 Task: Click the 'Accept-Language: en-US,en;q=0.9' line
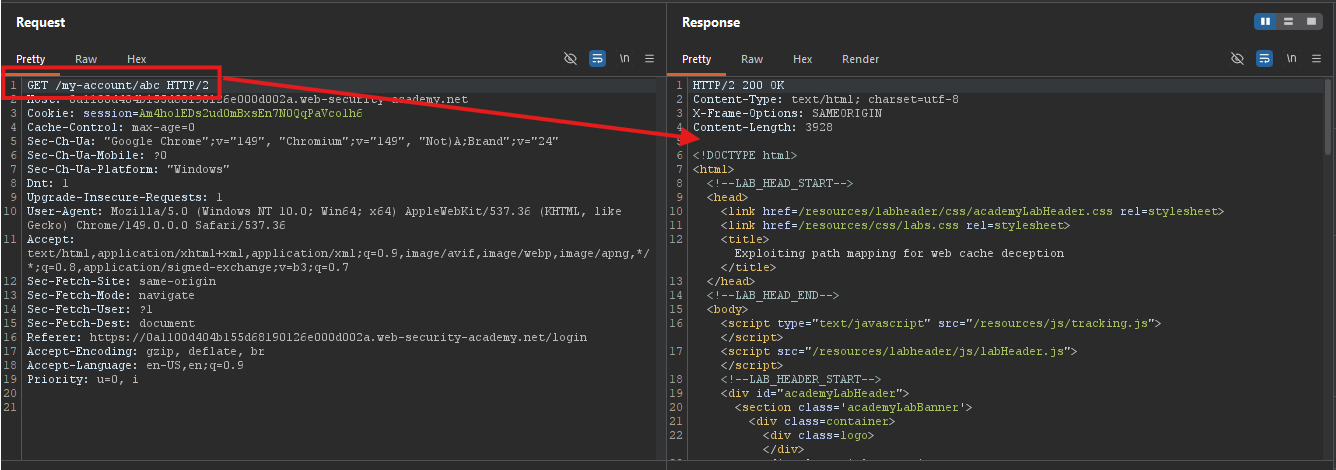pyautogui.click(x=135, y=366)
